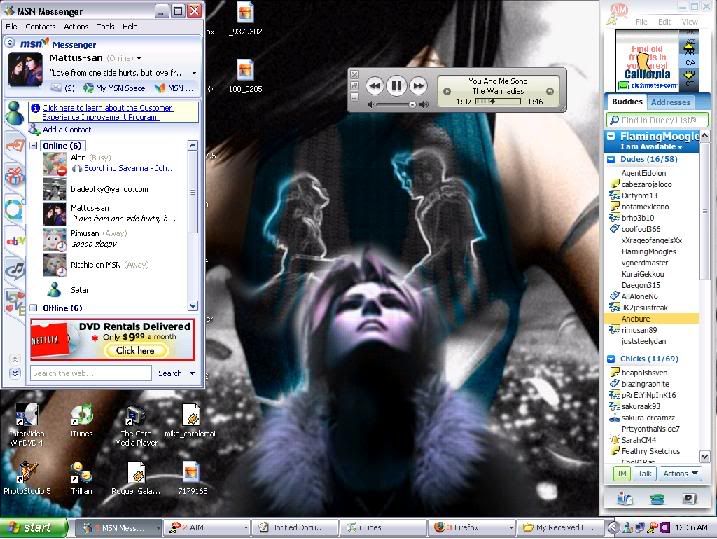Switch to AIM Buddies tab
The width and height of the screenshot is (717, 539).
pos(627,101)
